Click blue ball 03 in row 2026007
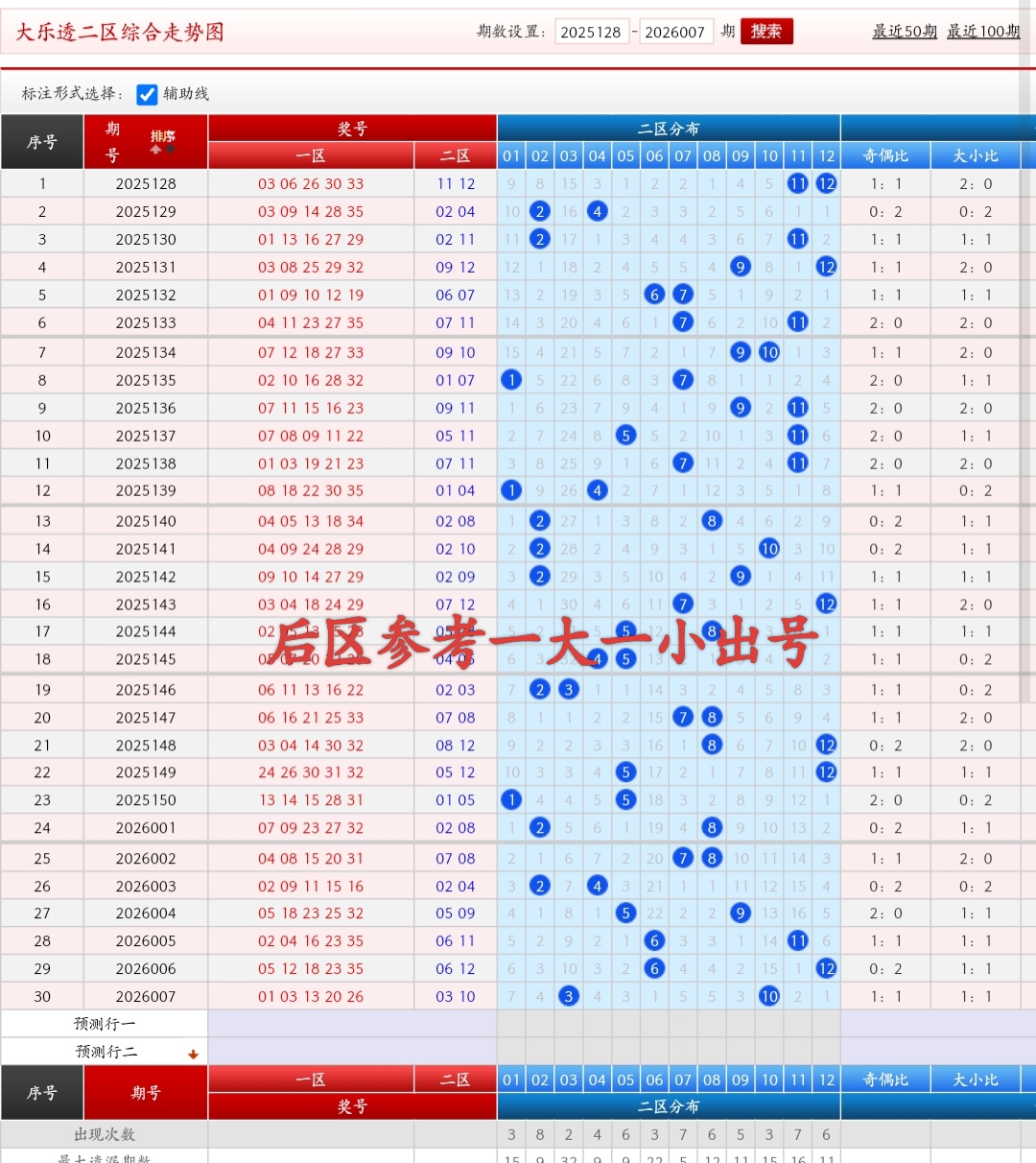 pos(569,996)
